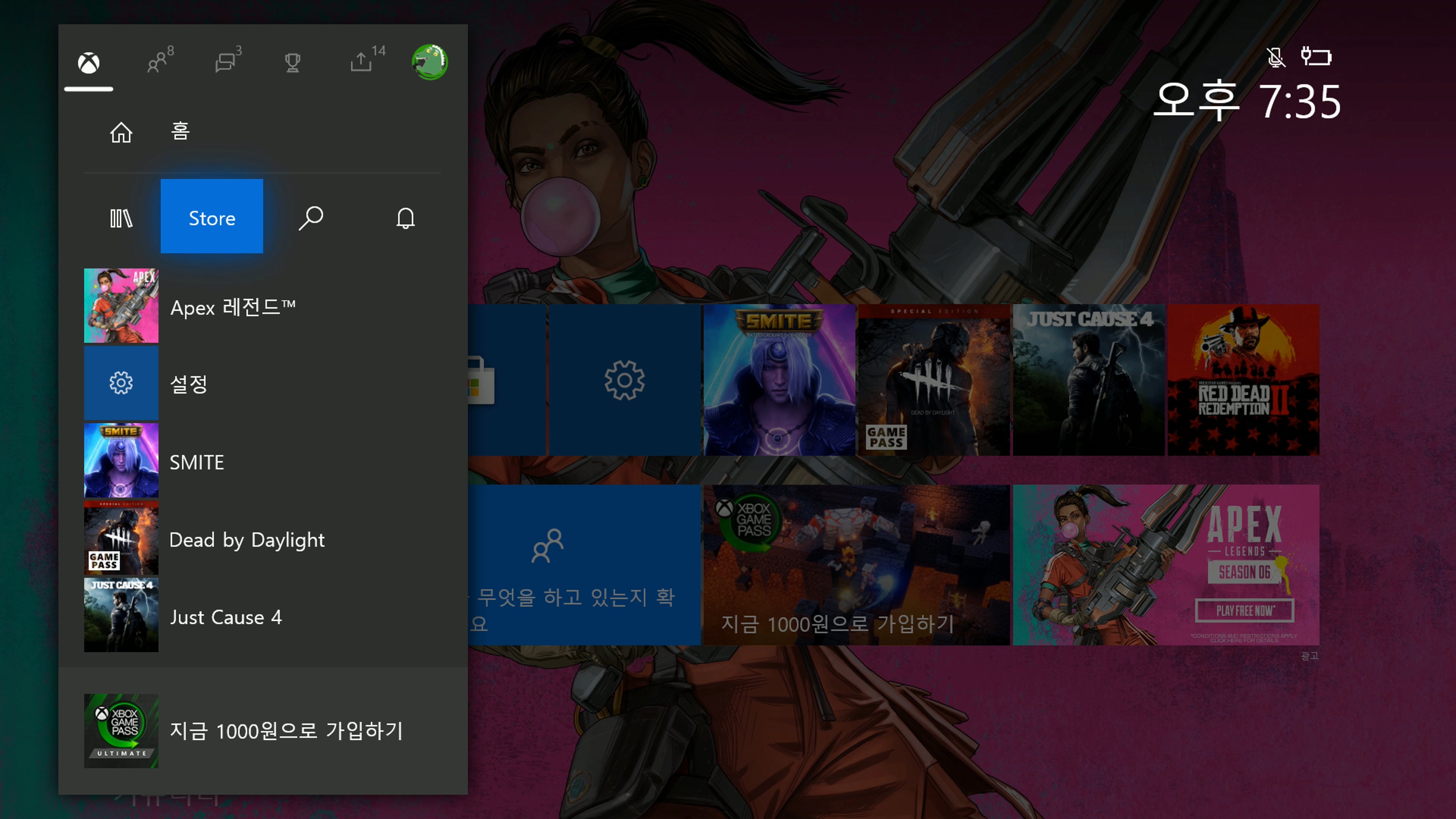Open Just Cause 4 dashboard tile
Viewport: 1456px width, 819px height.
pos(1089,380)
